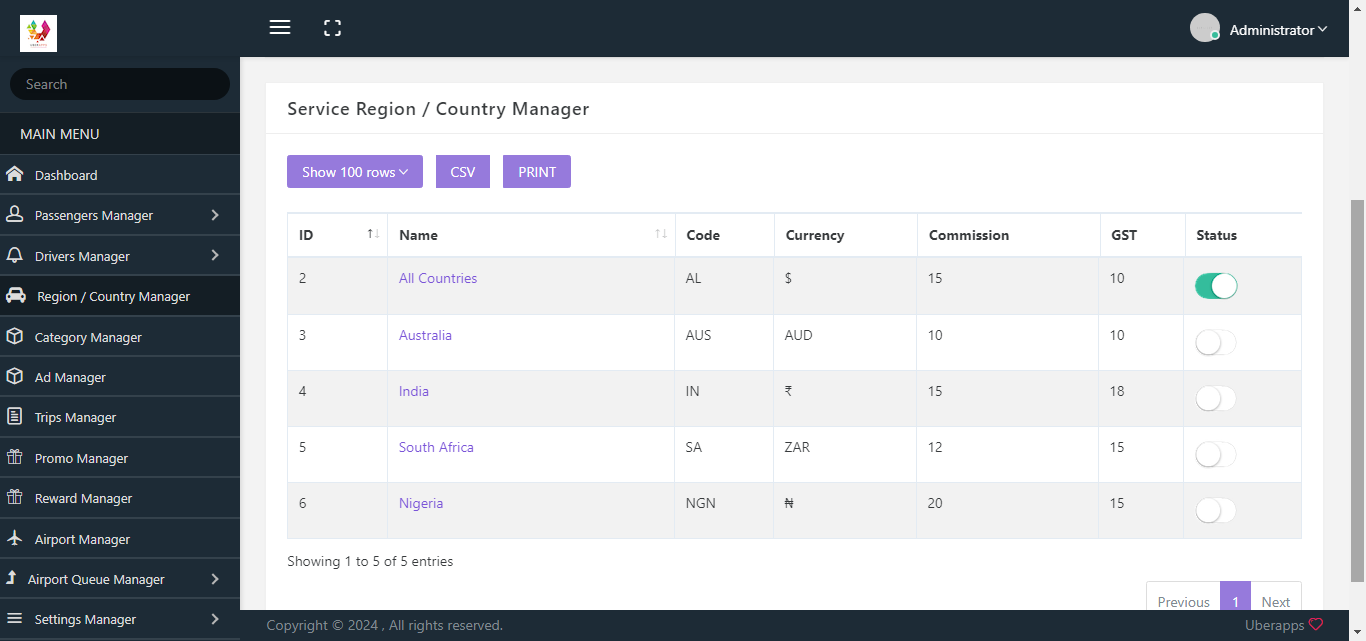Viewport: 1366px width, 641px height.
Task: Click the PRINT button
Action: point(537,172)
